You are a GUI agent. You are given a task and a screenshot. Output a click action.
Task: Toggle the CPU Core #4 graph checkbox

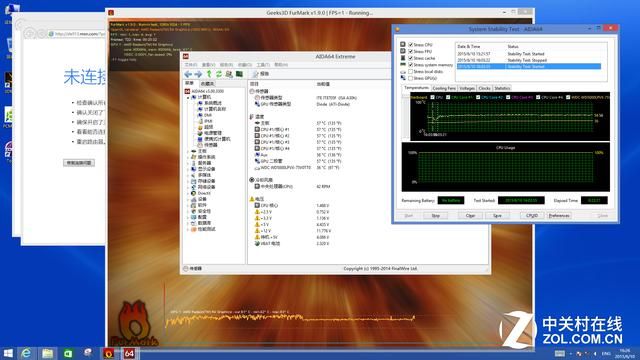click(x=538, y=97)
